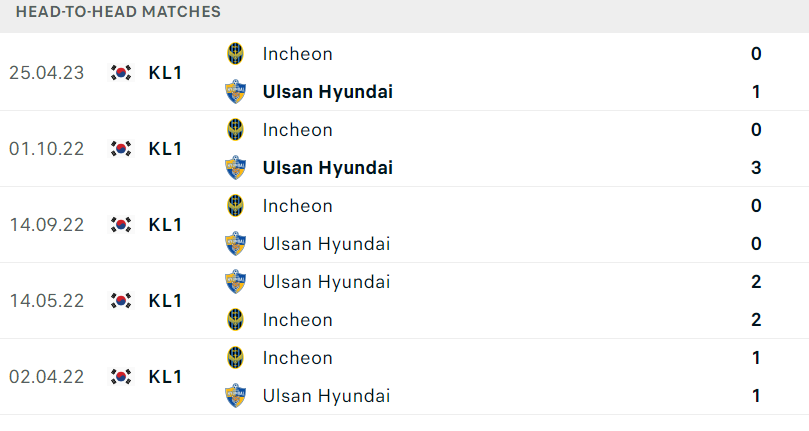Select Incheon team name in 02.04.22 match
Image resolution: width=809 pixels, height=431 pixels.
coord(298,358)
